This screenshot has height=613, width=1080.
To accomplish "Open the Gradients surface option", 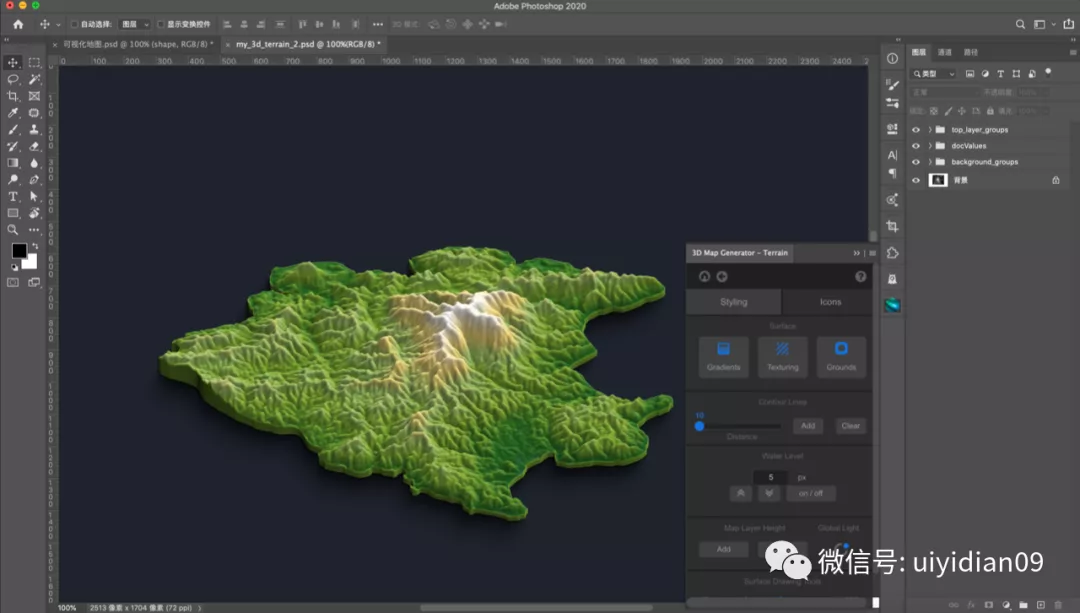I will (x=723, y=356).
